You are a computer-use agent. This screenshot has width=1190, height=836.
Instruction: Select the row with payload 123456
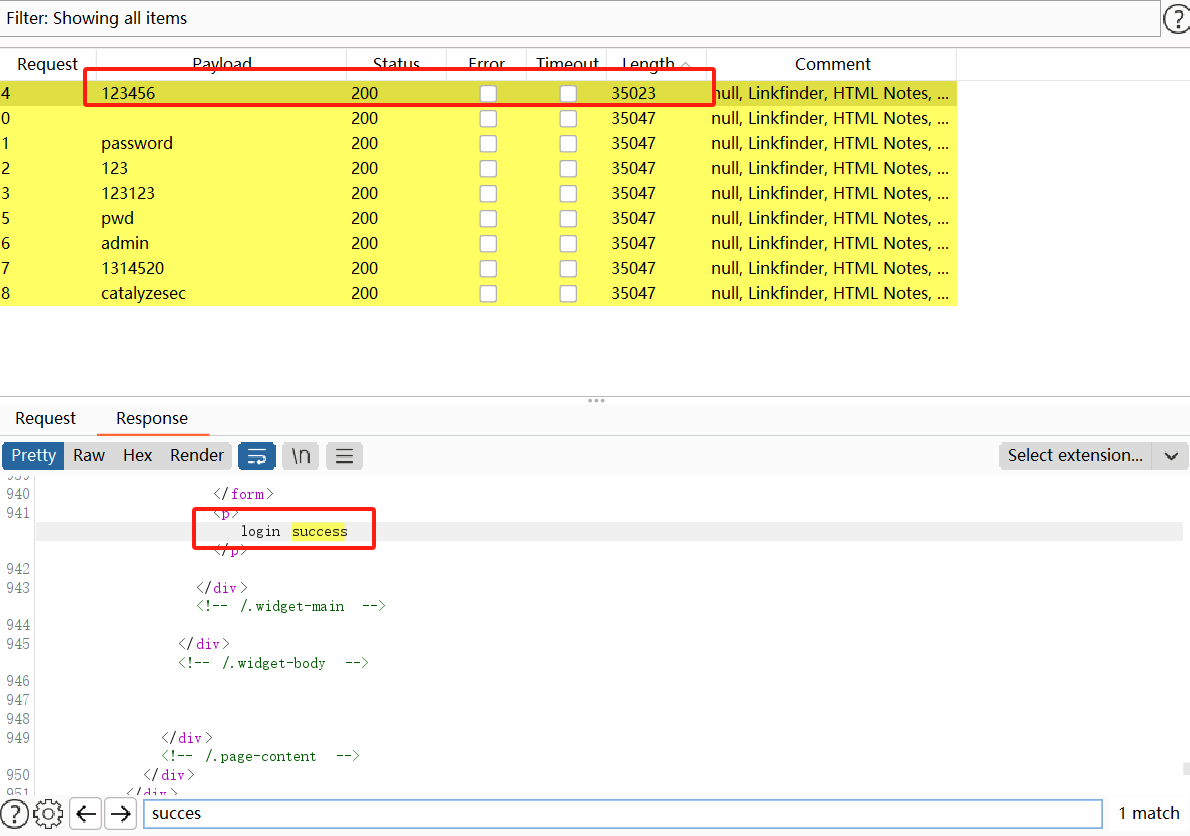(x=478, y=93)
